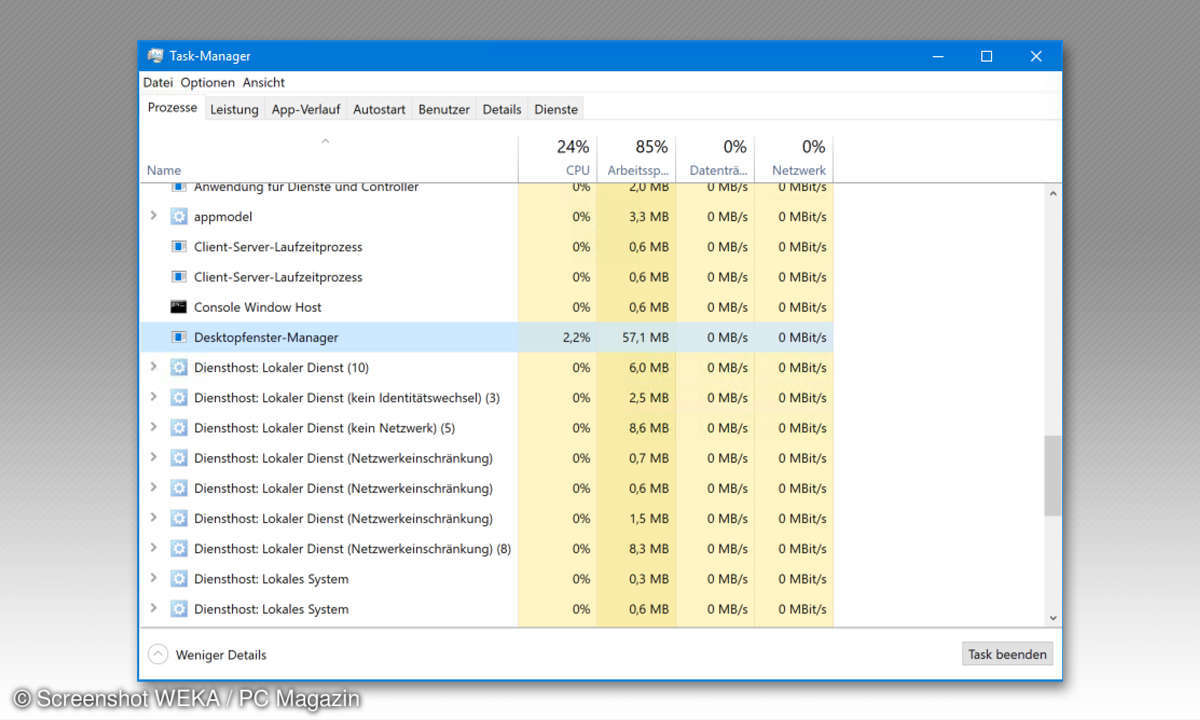Click the 2,5 MB memory value
Screen dimensions: 1200x720
pos(650,397)
